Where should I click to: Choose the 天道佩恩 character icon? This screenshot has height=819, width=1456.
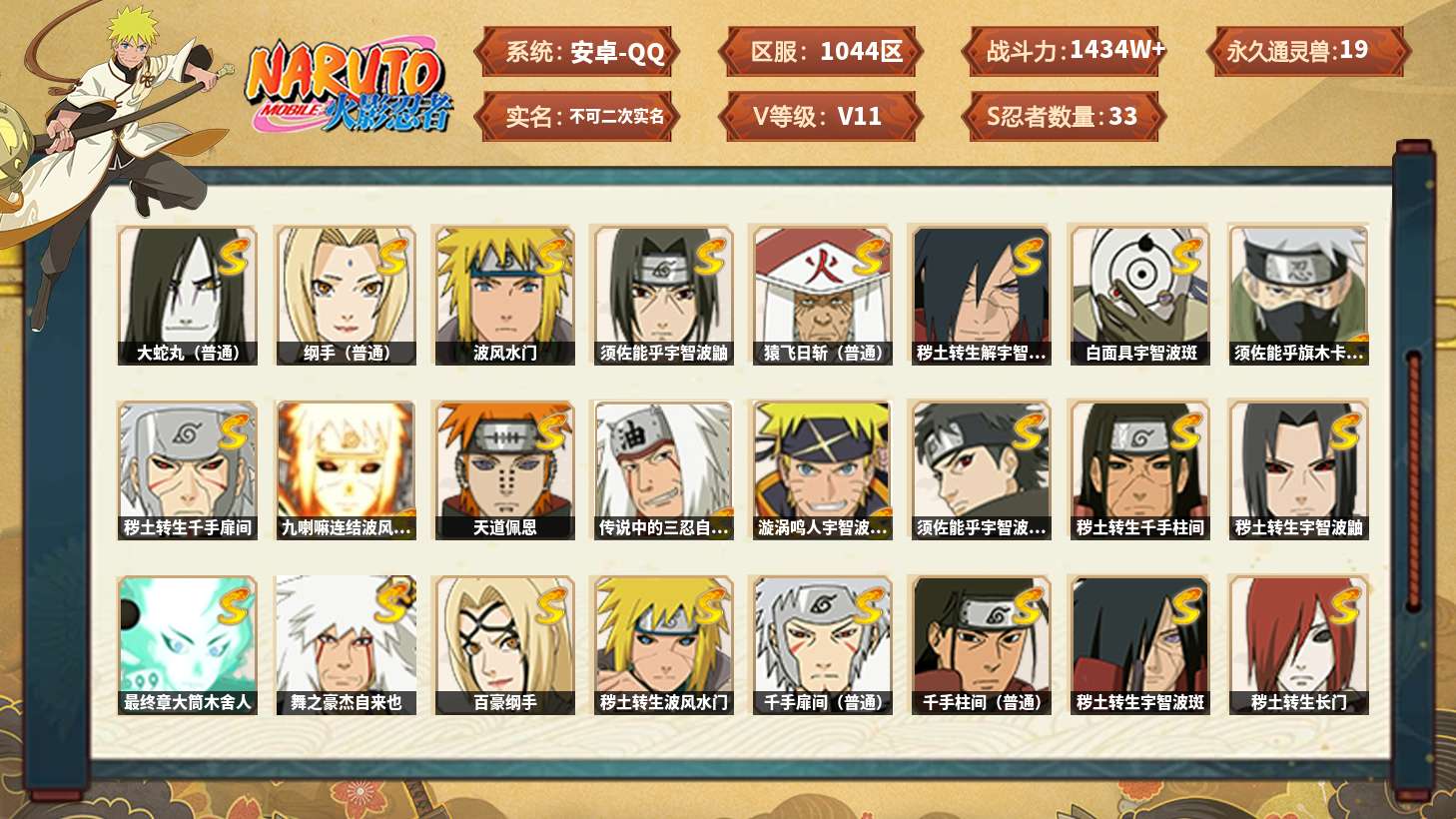pos(504,470)
